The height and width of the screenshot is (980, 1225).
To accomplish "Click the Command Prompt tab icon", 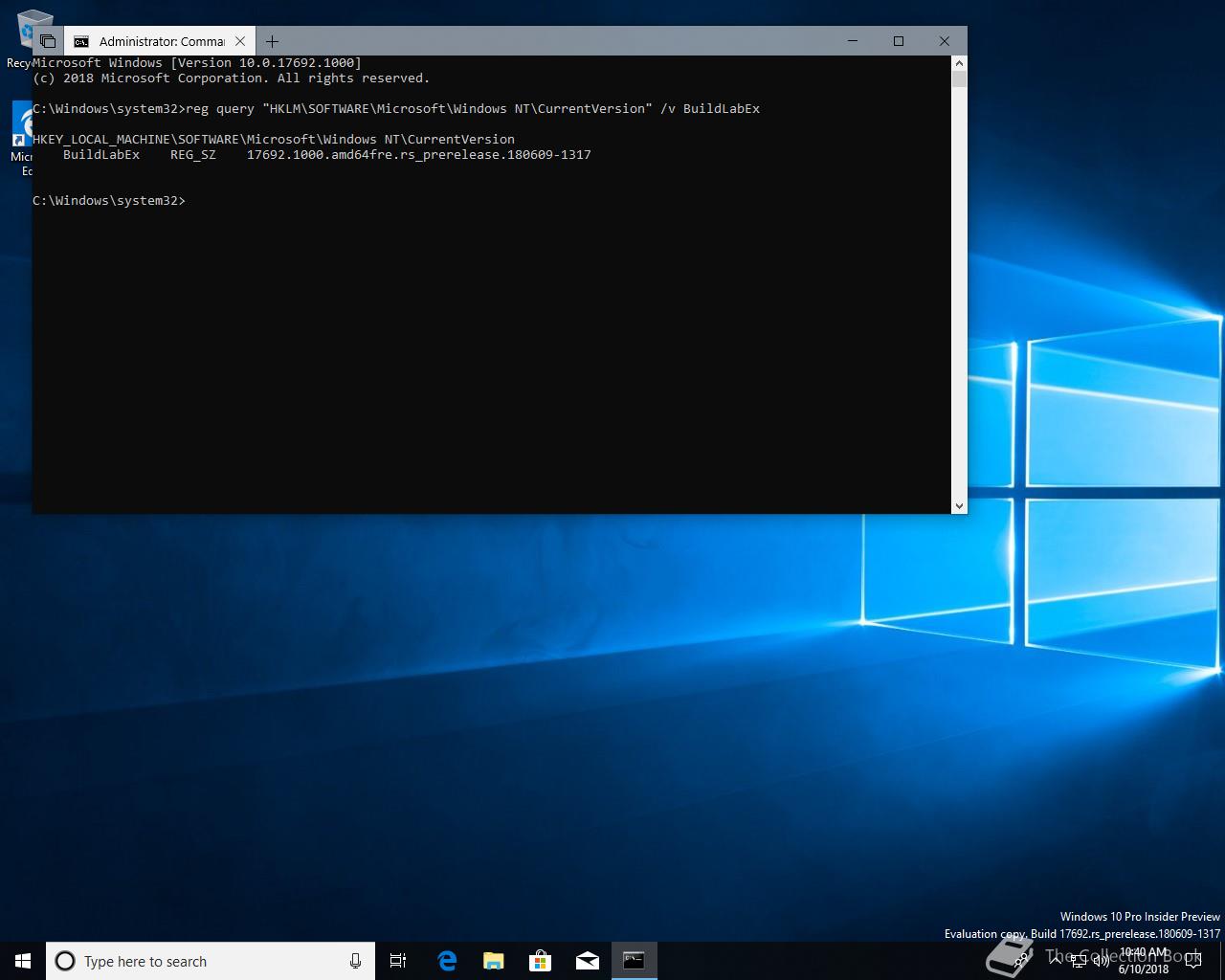I will pos(81,41).
